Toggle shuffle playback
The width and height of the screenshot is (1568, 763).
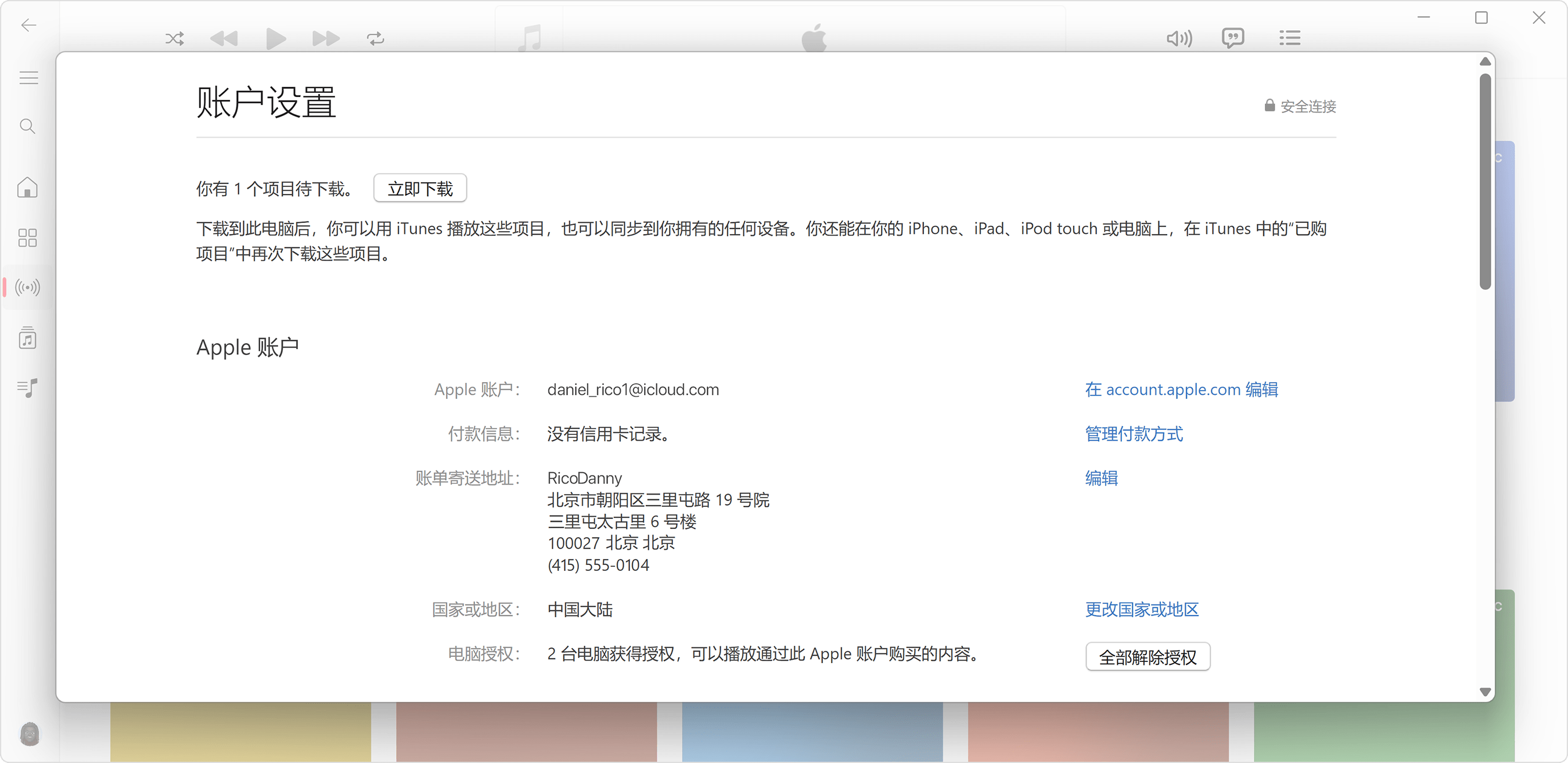(x=175, y=38)
